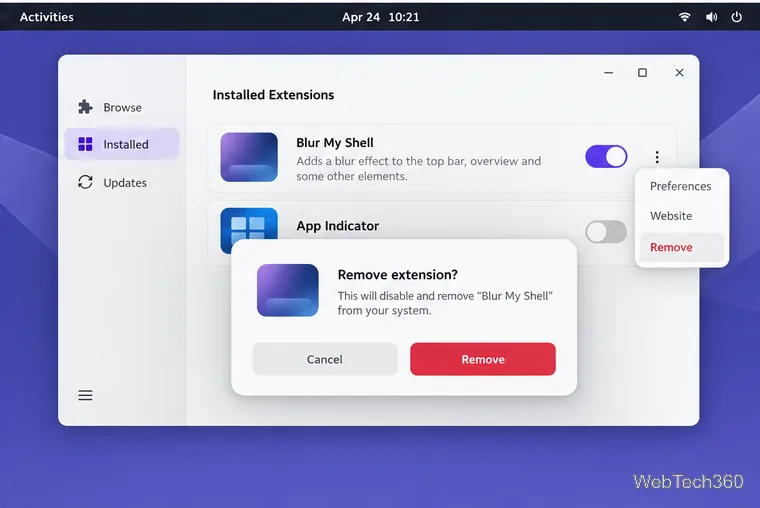Minimize the Extensions window
This screenshot has height=508, width=760.
pyautogui.click(x=609, y=73)
